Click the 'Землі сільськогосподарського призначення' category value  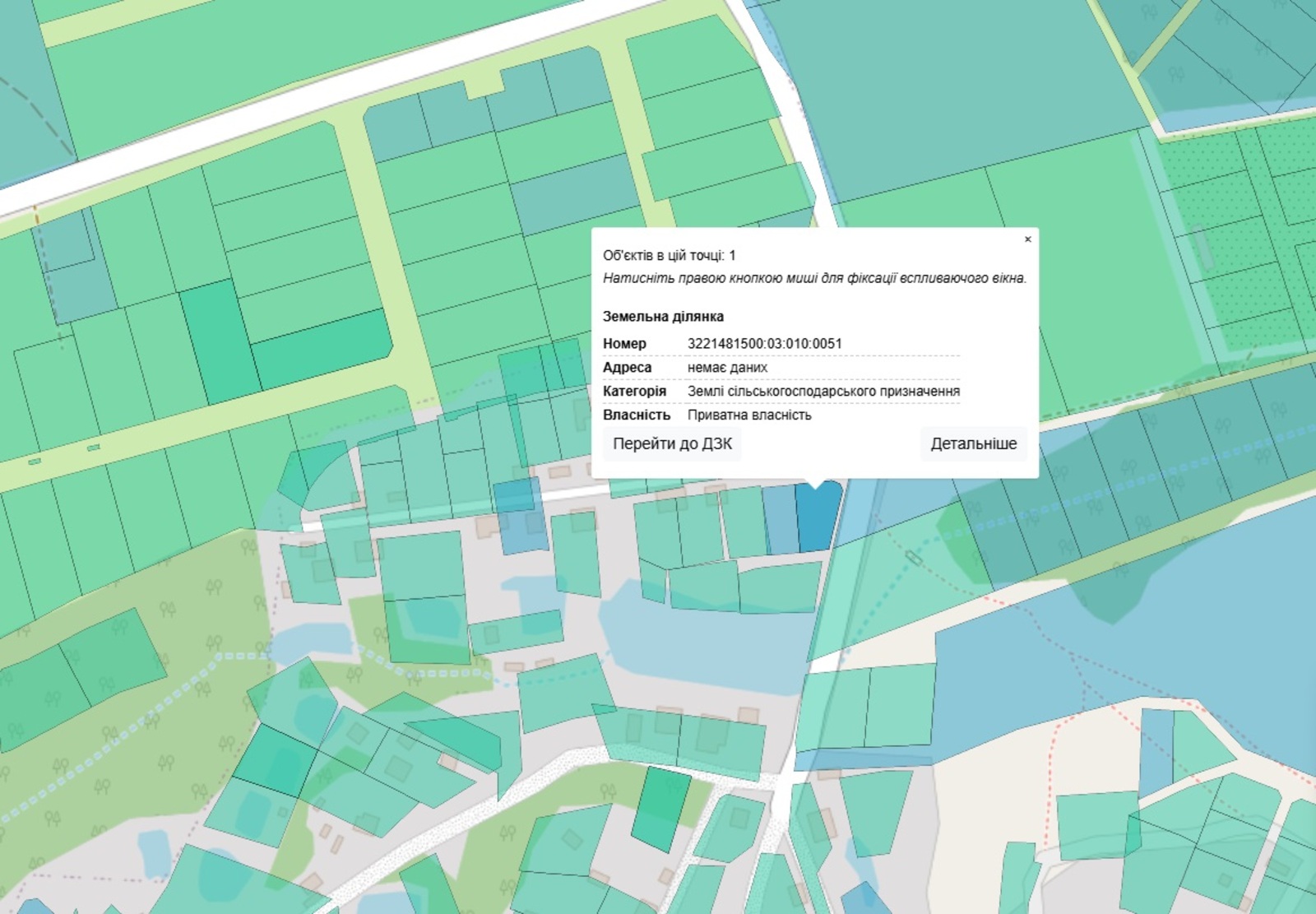823,392
